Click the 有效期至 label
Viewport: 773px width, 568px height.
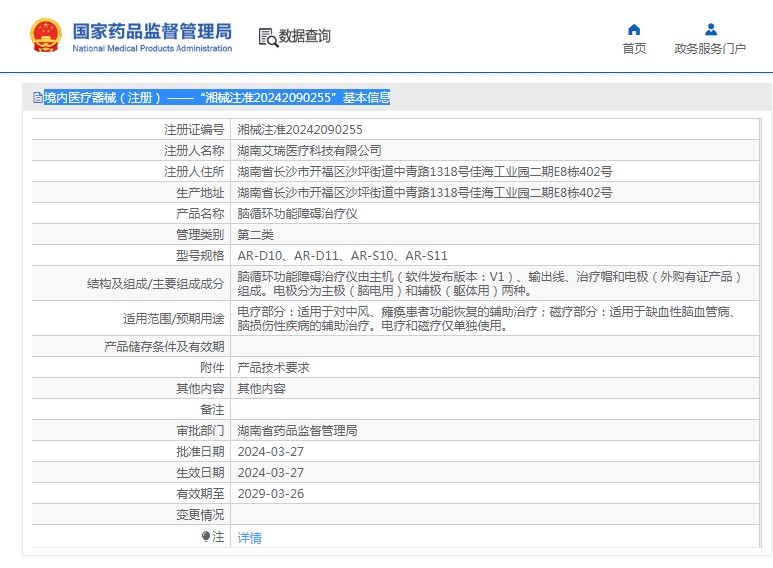(200, 494)
